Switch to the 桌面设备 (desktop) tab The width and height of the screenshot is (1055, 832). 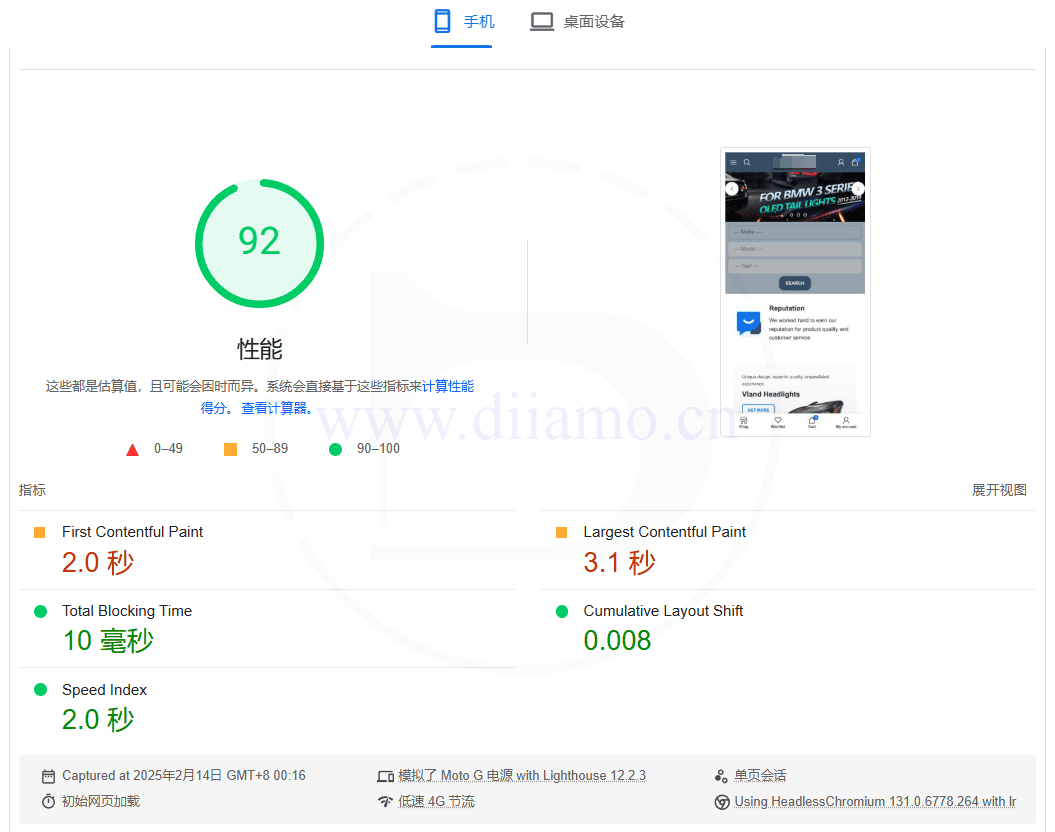(x=577, y=22)
